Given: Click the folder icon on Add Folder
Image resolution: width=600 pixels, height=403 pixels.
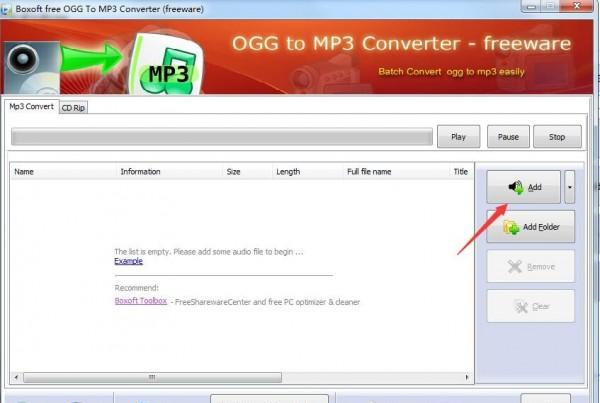Looking at the screenshot, I should pyautogui.click(x=511, y=227).
